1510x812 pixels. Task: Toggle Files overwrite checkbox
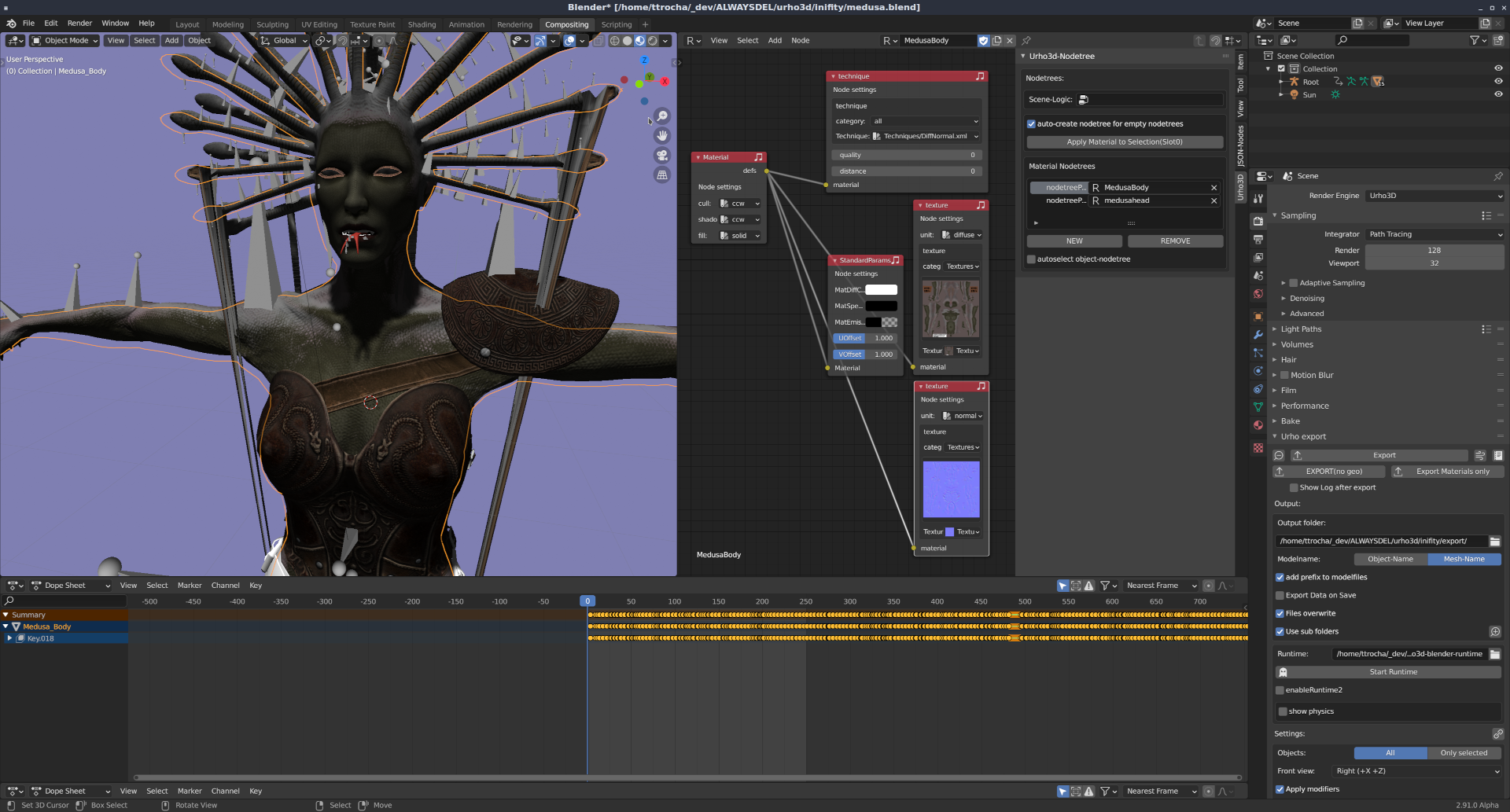tap(1280, 614)
